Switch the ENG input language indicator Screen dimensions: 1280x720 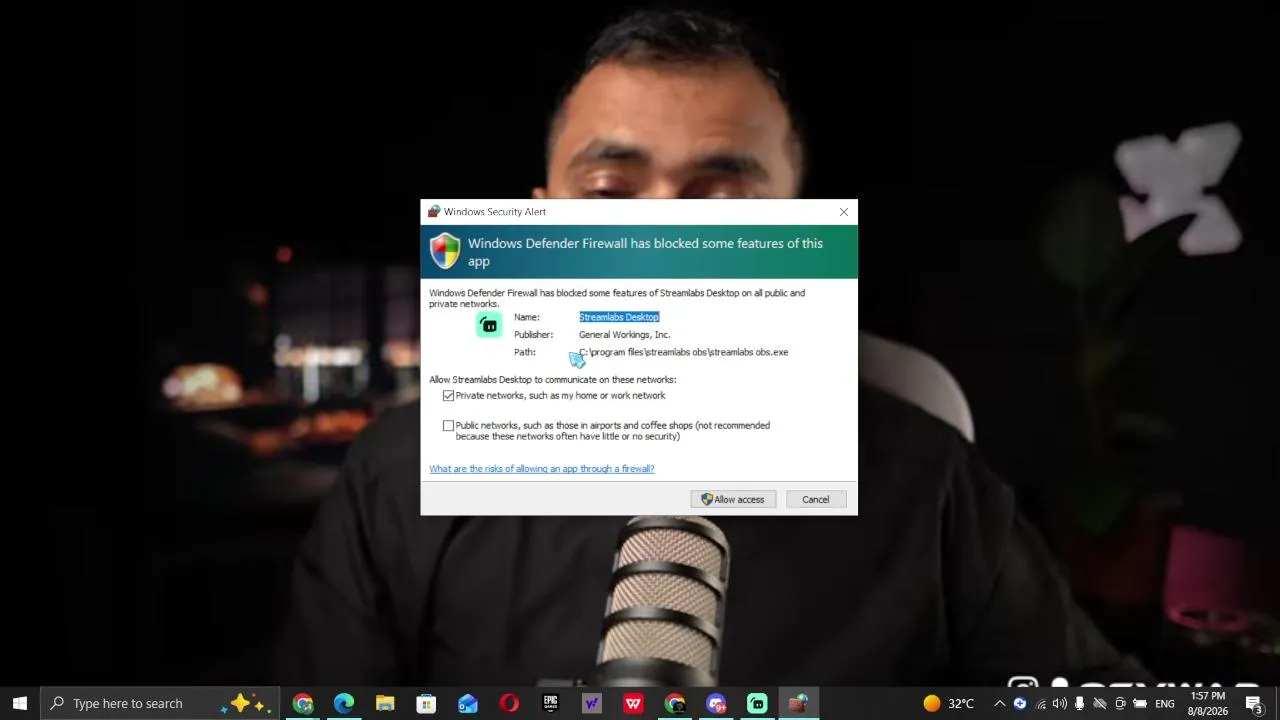(x=1165, y=704)
